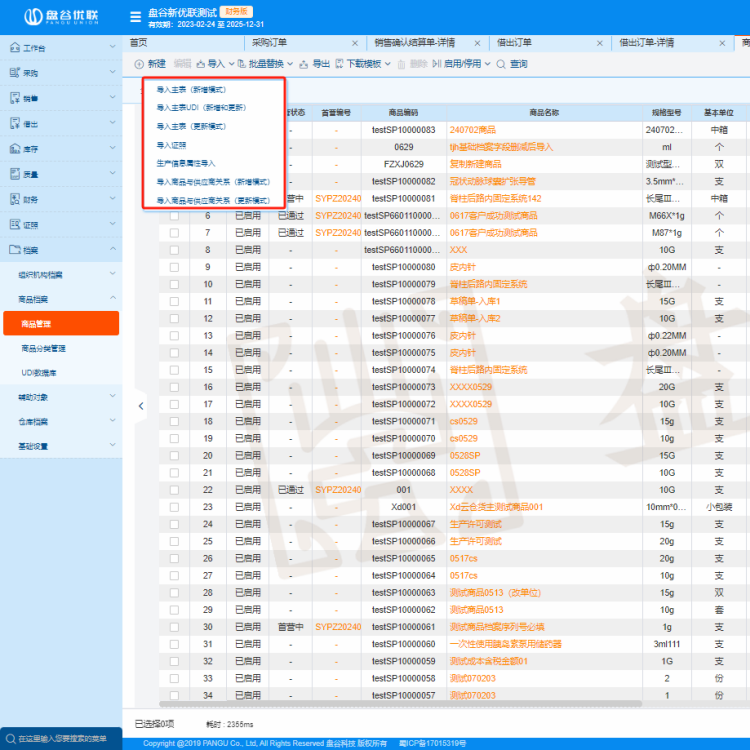
Task: Click the 导出 export icon
Action: (304, 64)
